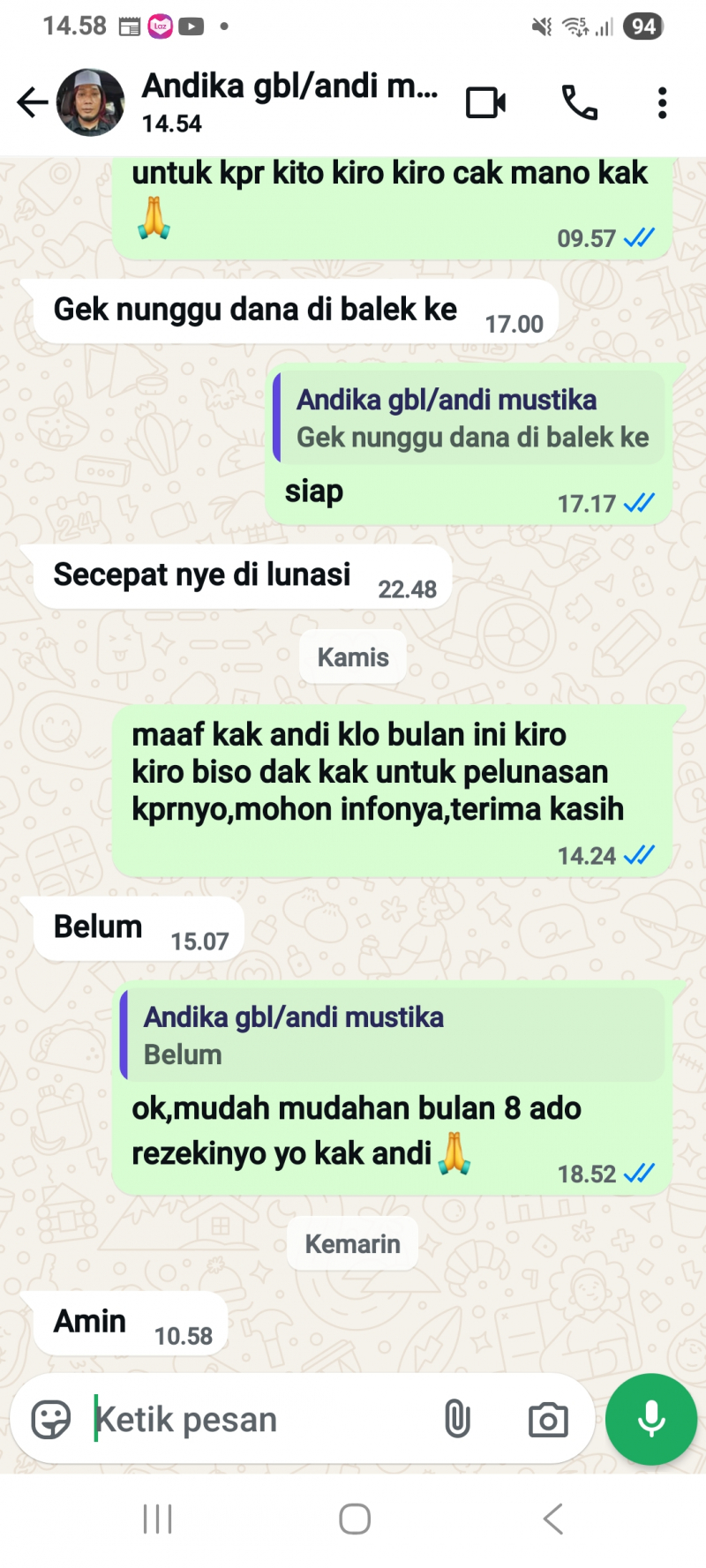Tap the paperclip attach icon

click(457, 1419)
